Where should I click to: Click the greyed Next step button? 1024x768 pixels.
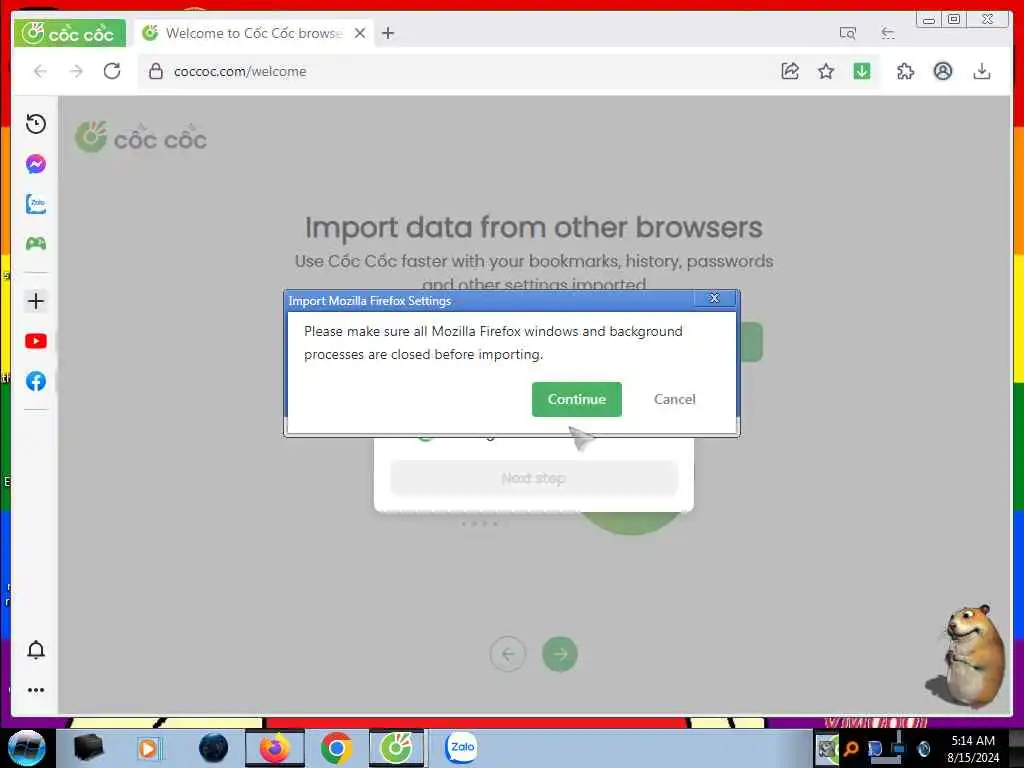click(x=534, y=478)
